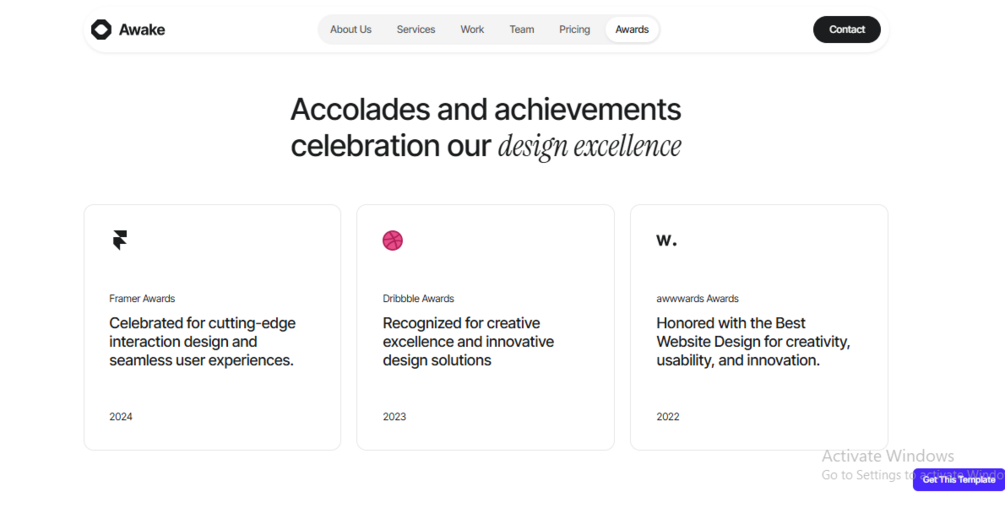Viewport: 1005px width, 508px height.
Task: Click the Framer Awards label
Action: (x=142, y=299)
